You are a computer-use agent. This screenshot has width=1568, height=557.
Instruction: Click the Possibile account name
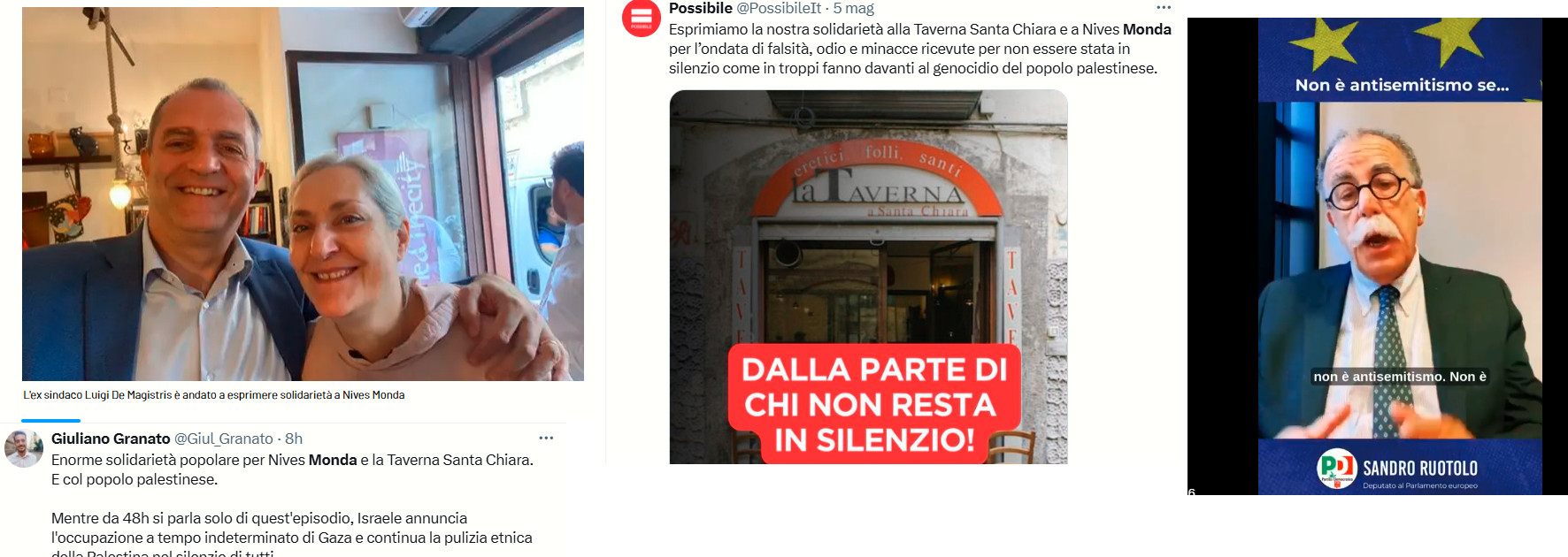coord(701,8)
